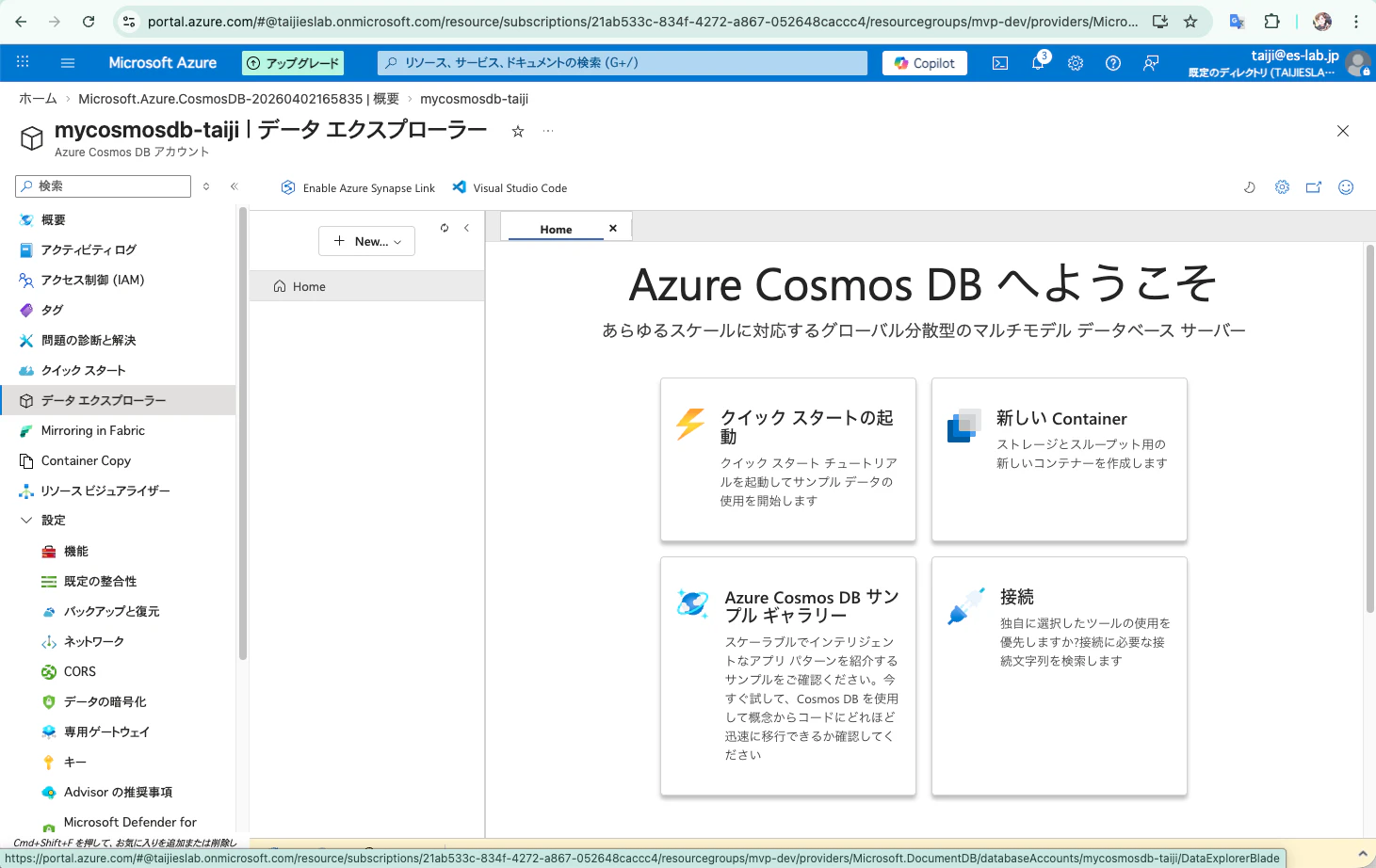The width and height of the screenshot is (1376, 868).
Task: Close the blade with the X
Action: [x=1343, y=131]
